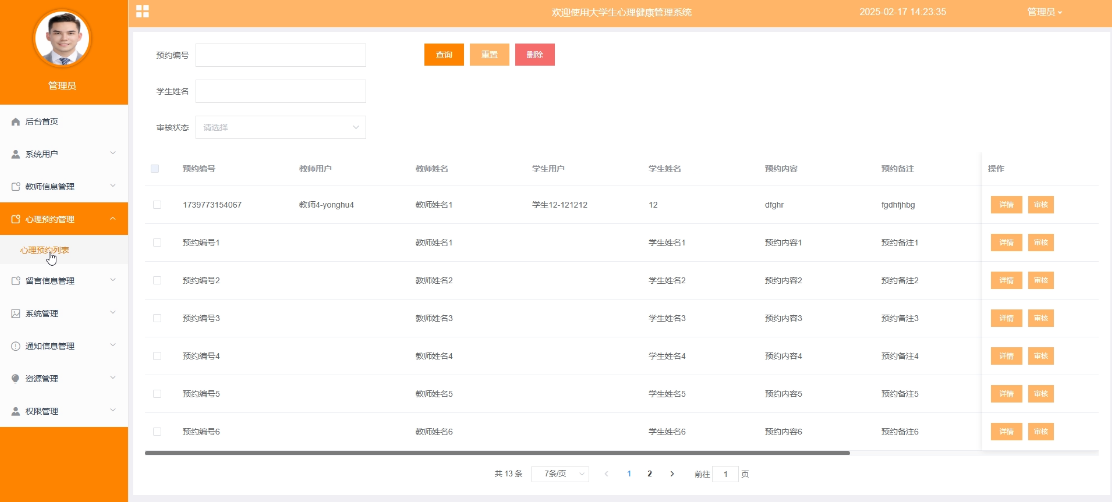Viewport: 1112px width, 502px height.
Task: Click 详情 for the 预约编号5 row
Action: [1006, 394]
